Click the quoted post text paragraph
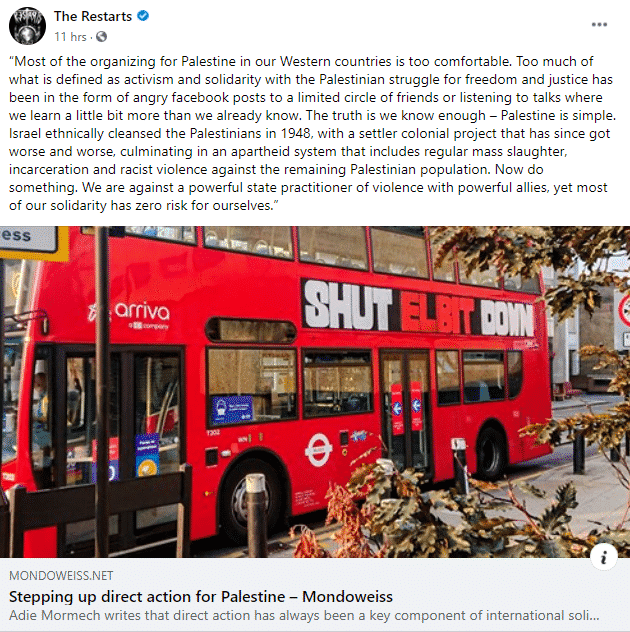The image size is (630, 632). [x=313, y=133]
